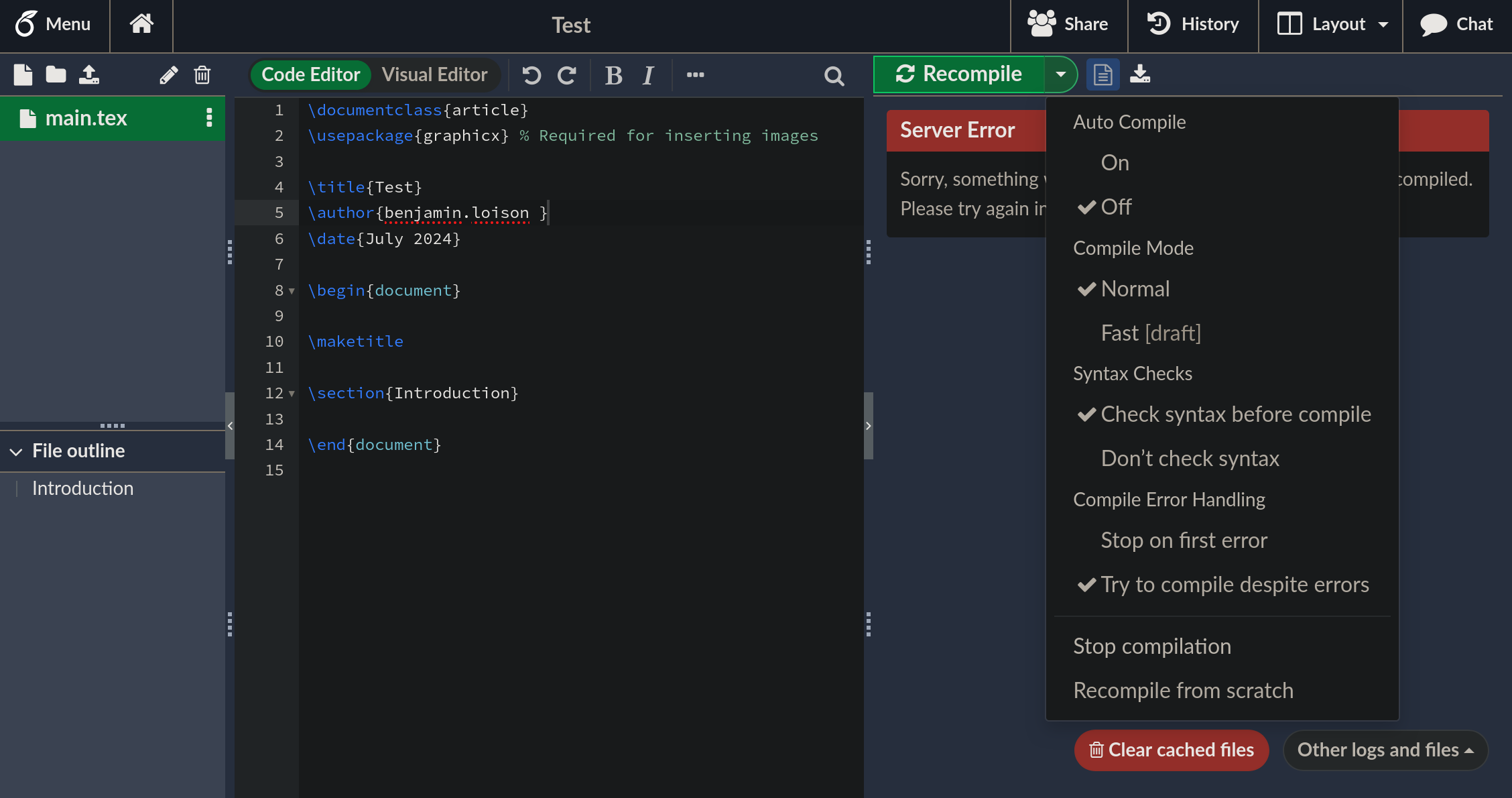Switch to the Visual Editor tab
This screenshot has height=798, width=1512.
coord(434,74)
